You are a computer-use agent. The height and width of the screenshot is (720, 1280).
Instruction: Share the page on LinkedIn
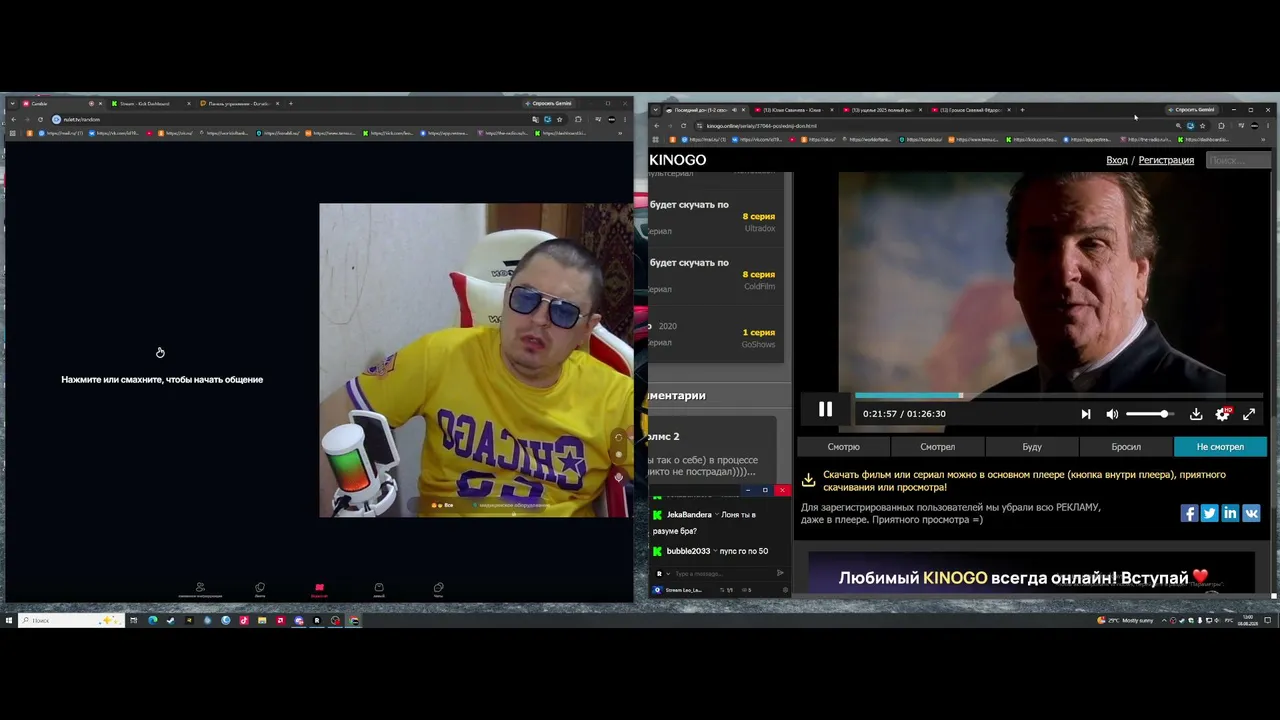click(1230, 513)
